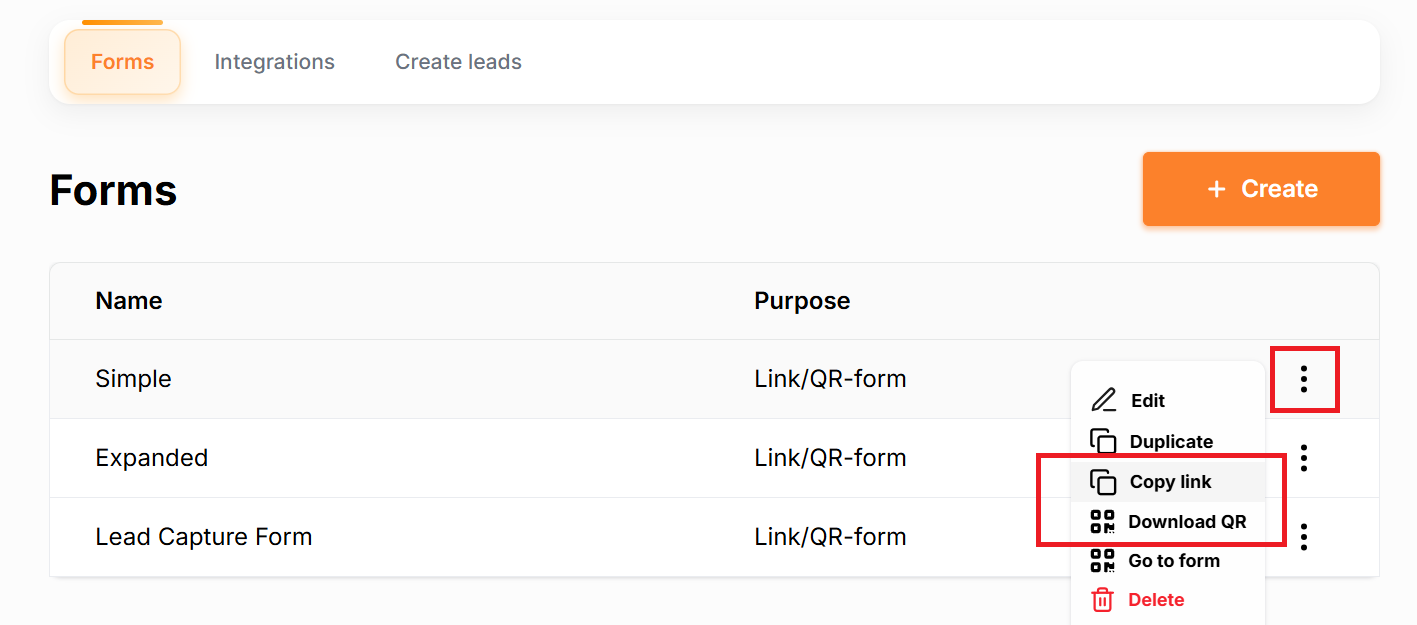
Task: Click the pencil Edit icon
Action: (1104, 400)
